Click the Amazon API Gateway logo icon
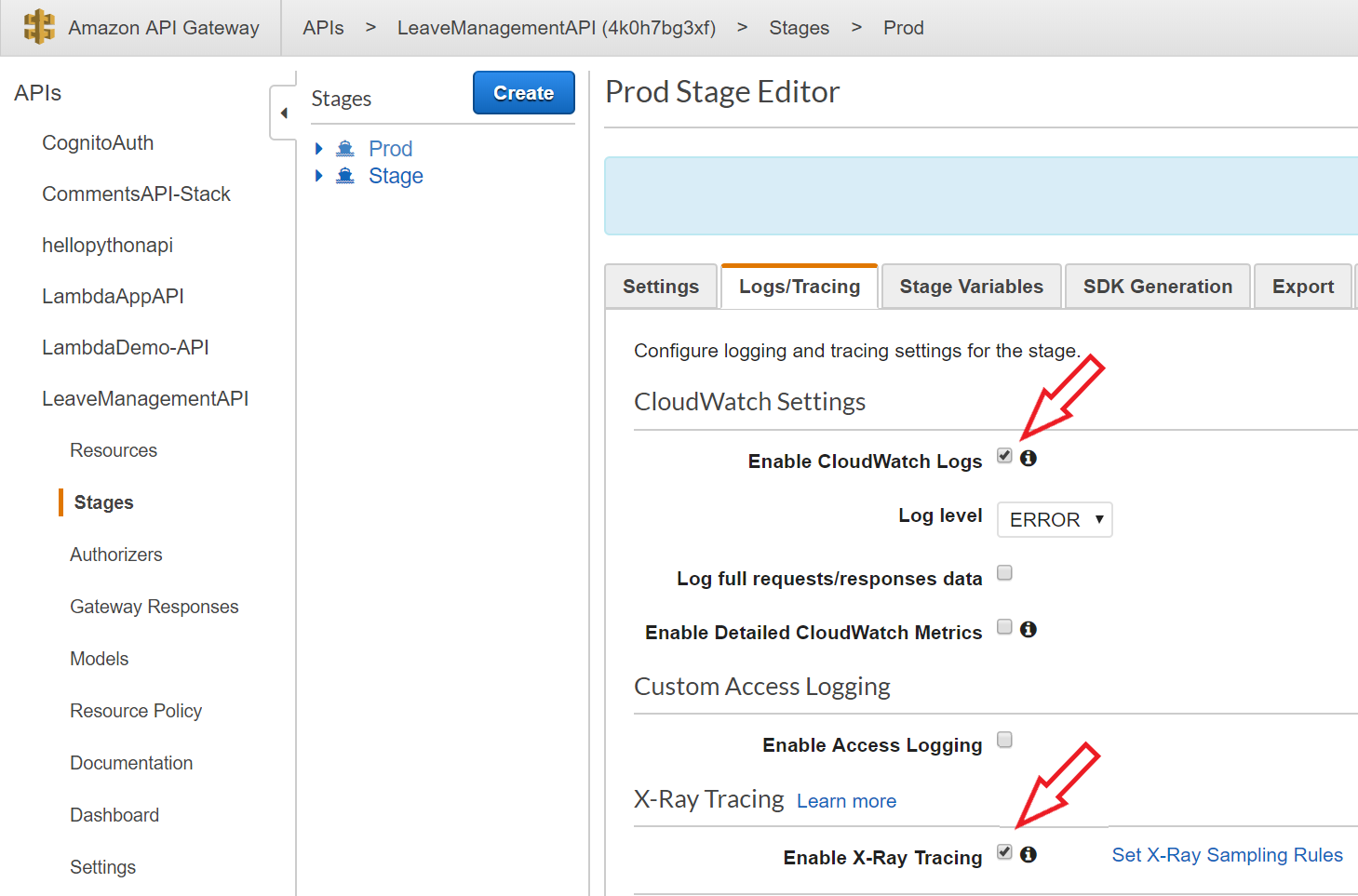Screen dimensions: 1358x896 (39, 26)
